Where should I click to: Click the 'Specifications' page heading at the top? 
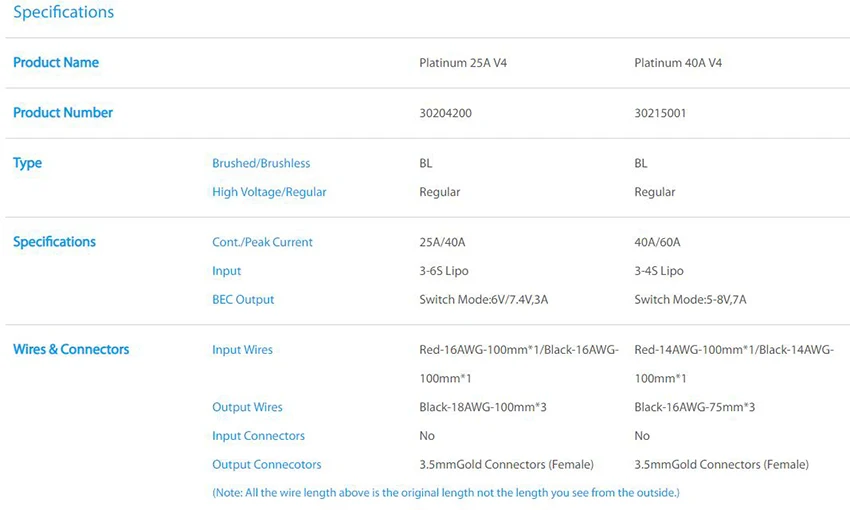pyautogui.click(x=63, y=12)
